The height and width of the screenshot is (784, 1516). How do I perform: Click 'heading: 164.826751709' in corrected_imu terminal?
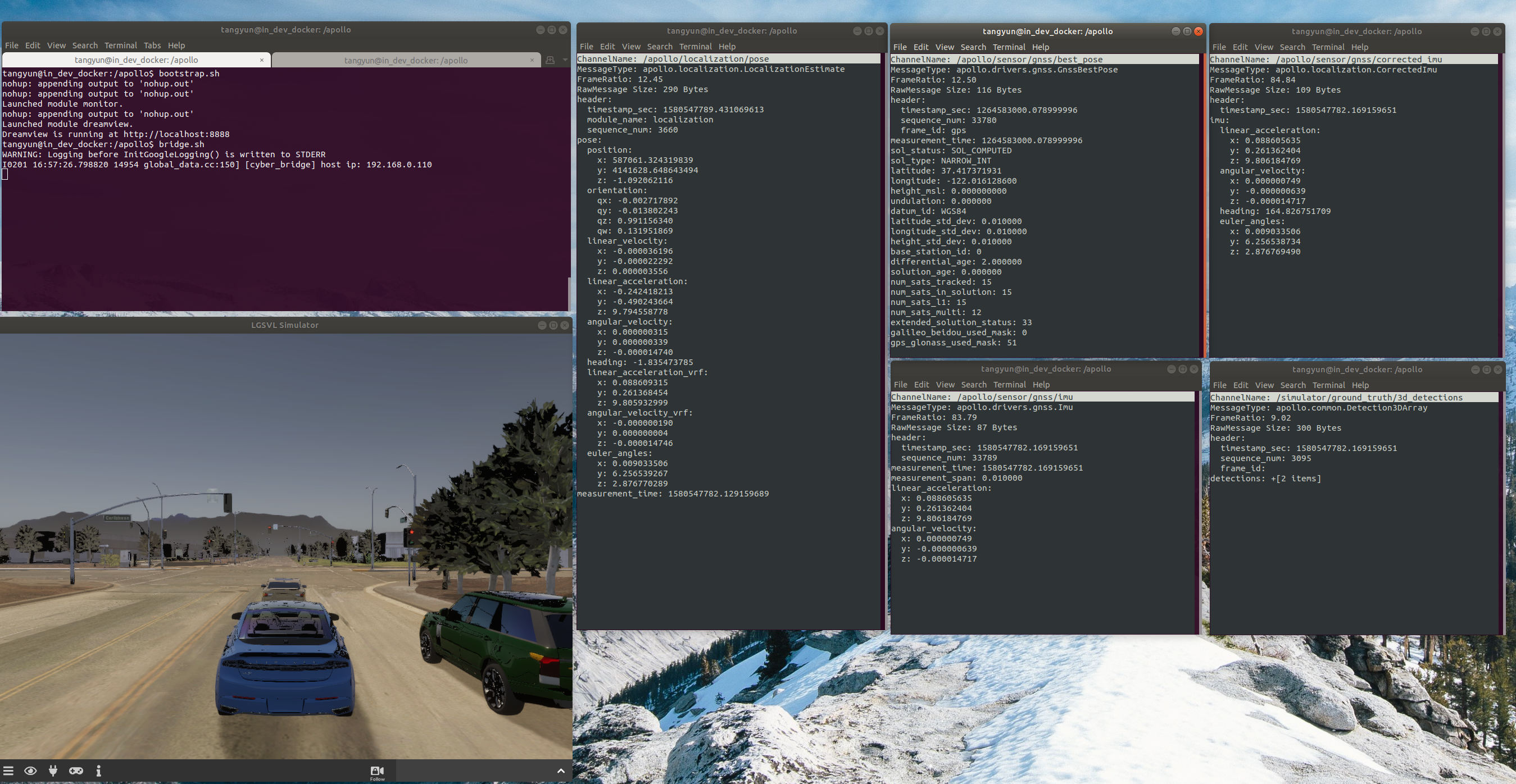click(x=1275, y=211)
